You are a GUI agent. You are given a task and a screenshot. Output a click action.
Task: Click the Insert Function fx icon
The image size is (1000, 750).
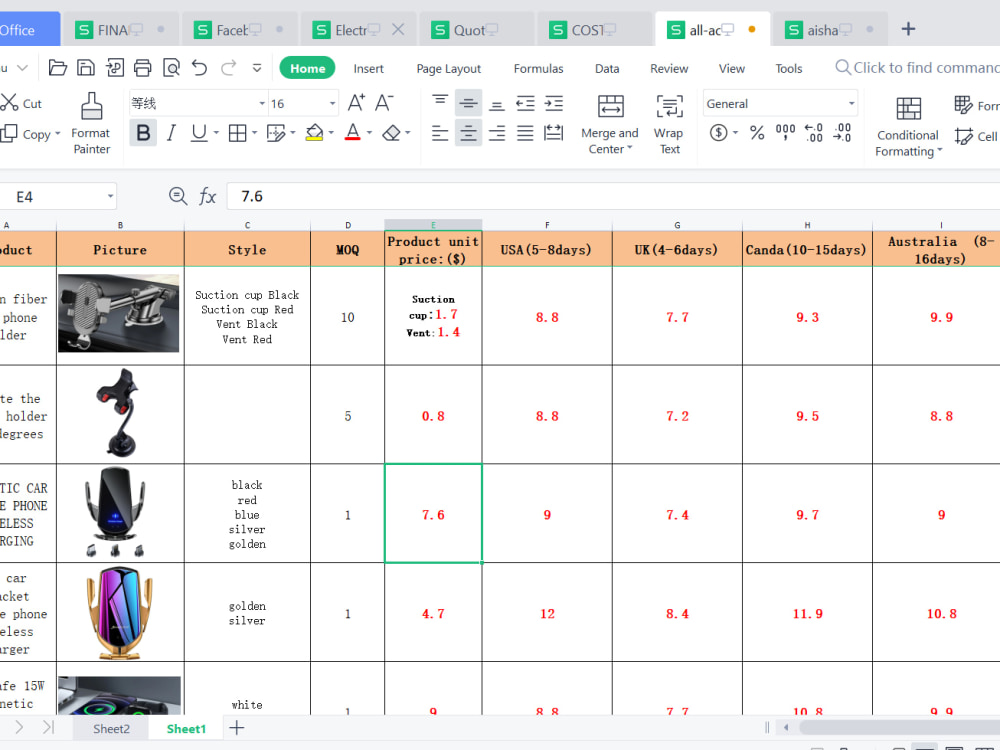208,196
